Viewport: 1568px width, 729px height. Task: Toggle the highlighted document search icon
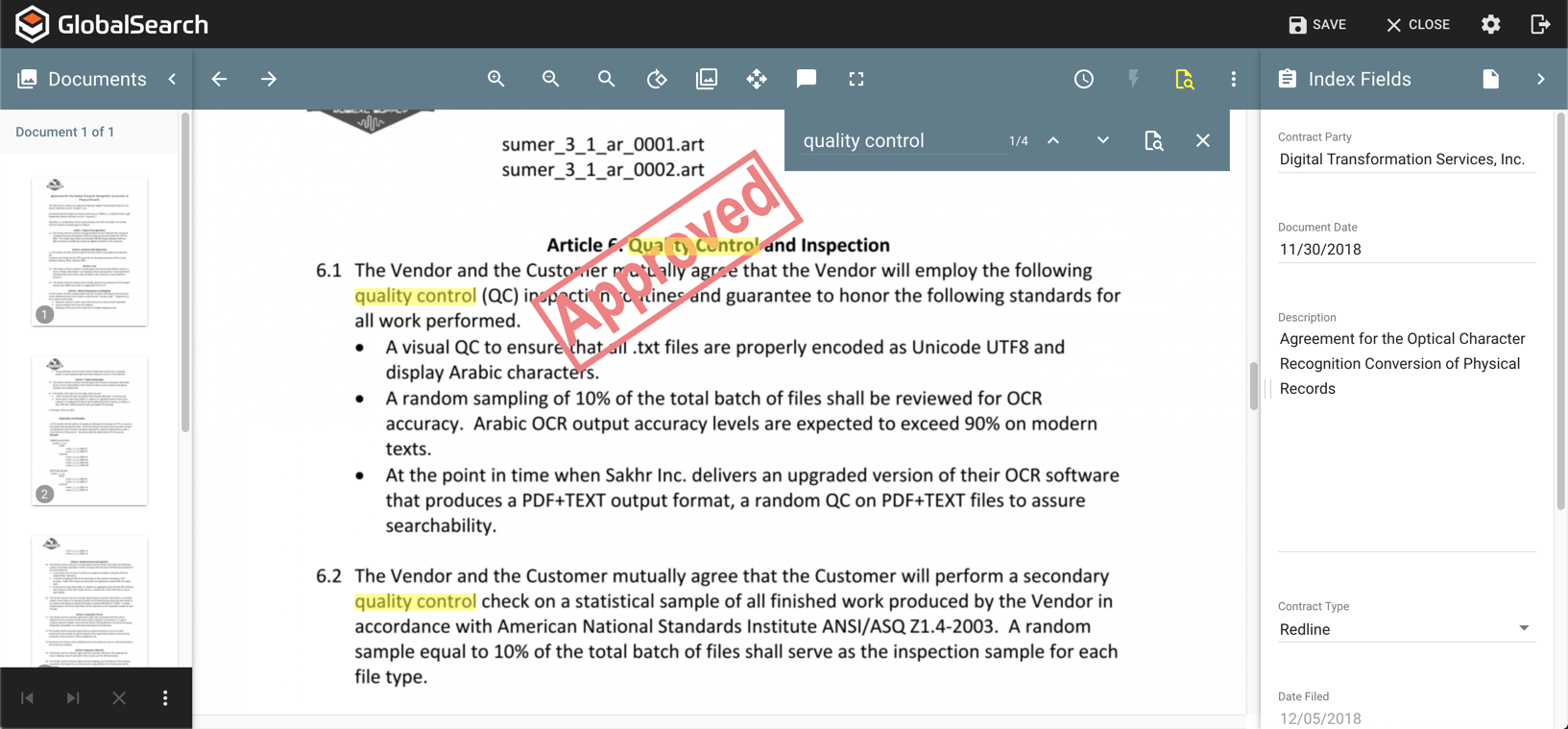[1184, 79]
